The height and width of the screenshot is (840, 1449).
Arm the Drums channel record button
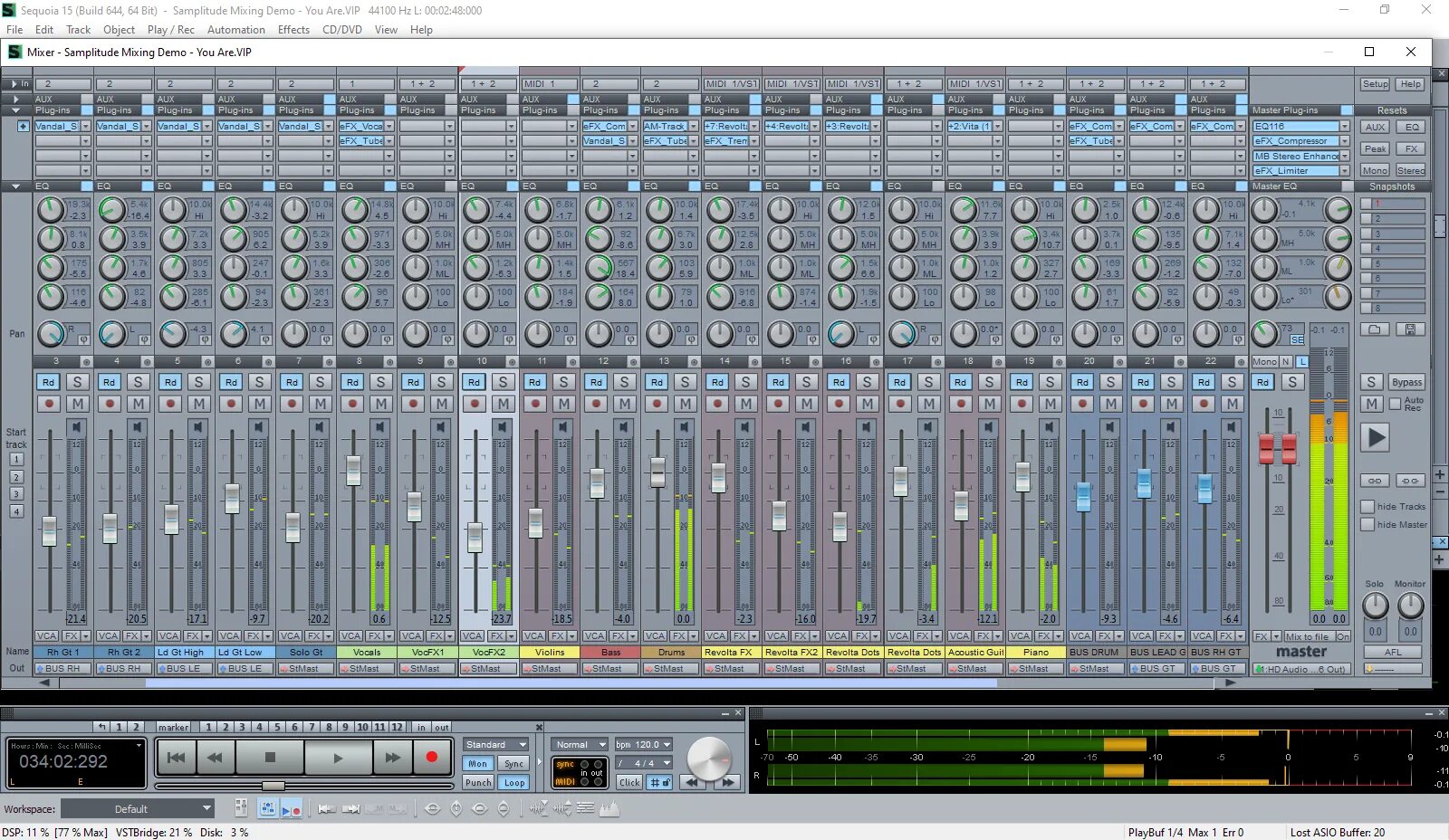[x=657, y=404]
